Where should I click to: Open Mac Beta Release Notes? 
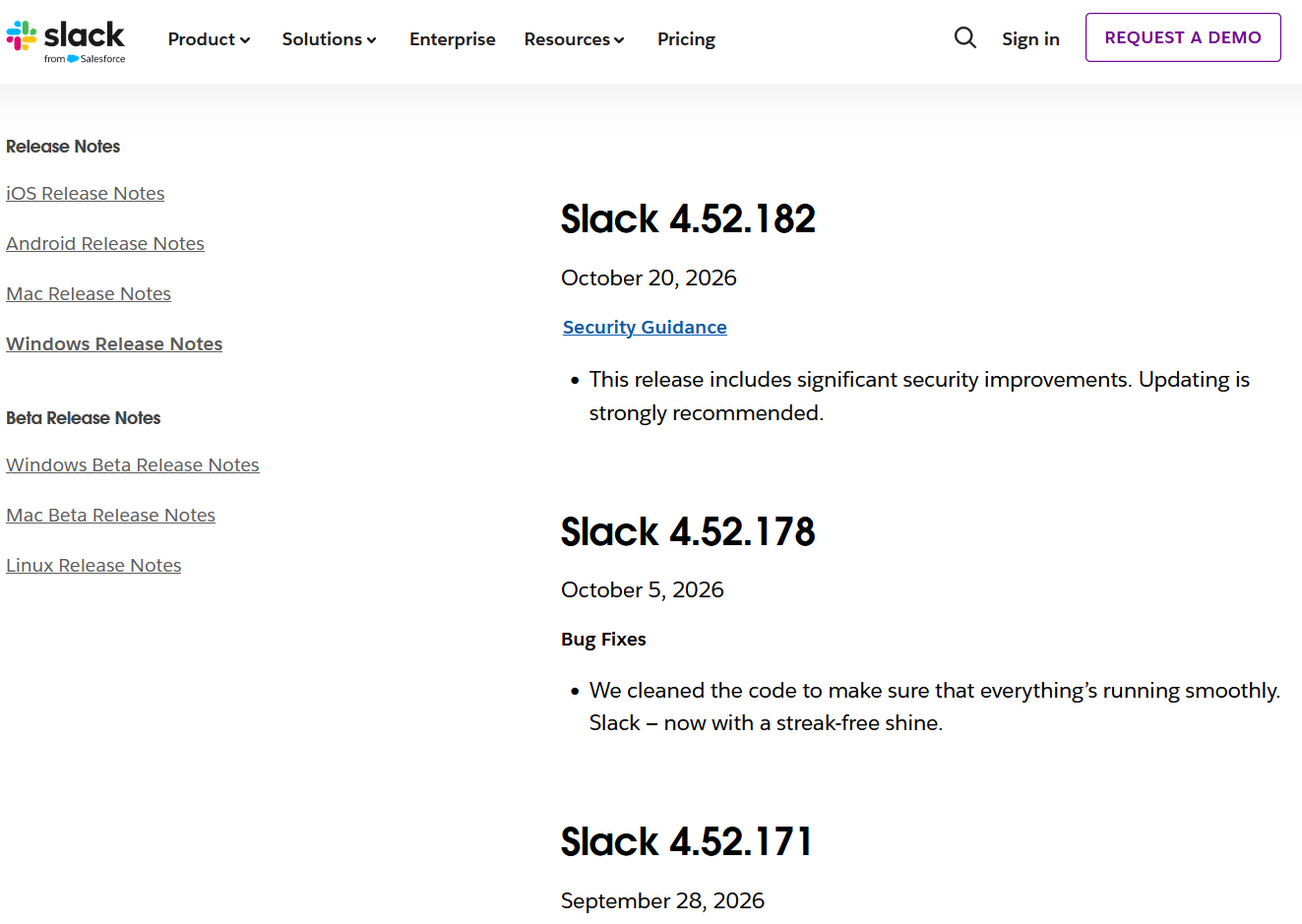(x=110, y=516)
